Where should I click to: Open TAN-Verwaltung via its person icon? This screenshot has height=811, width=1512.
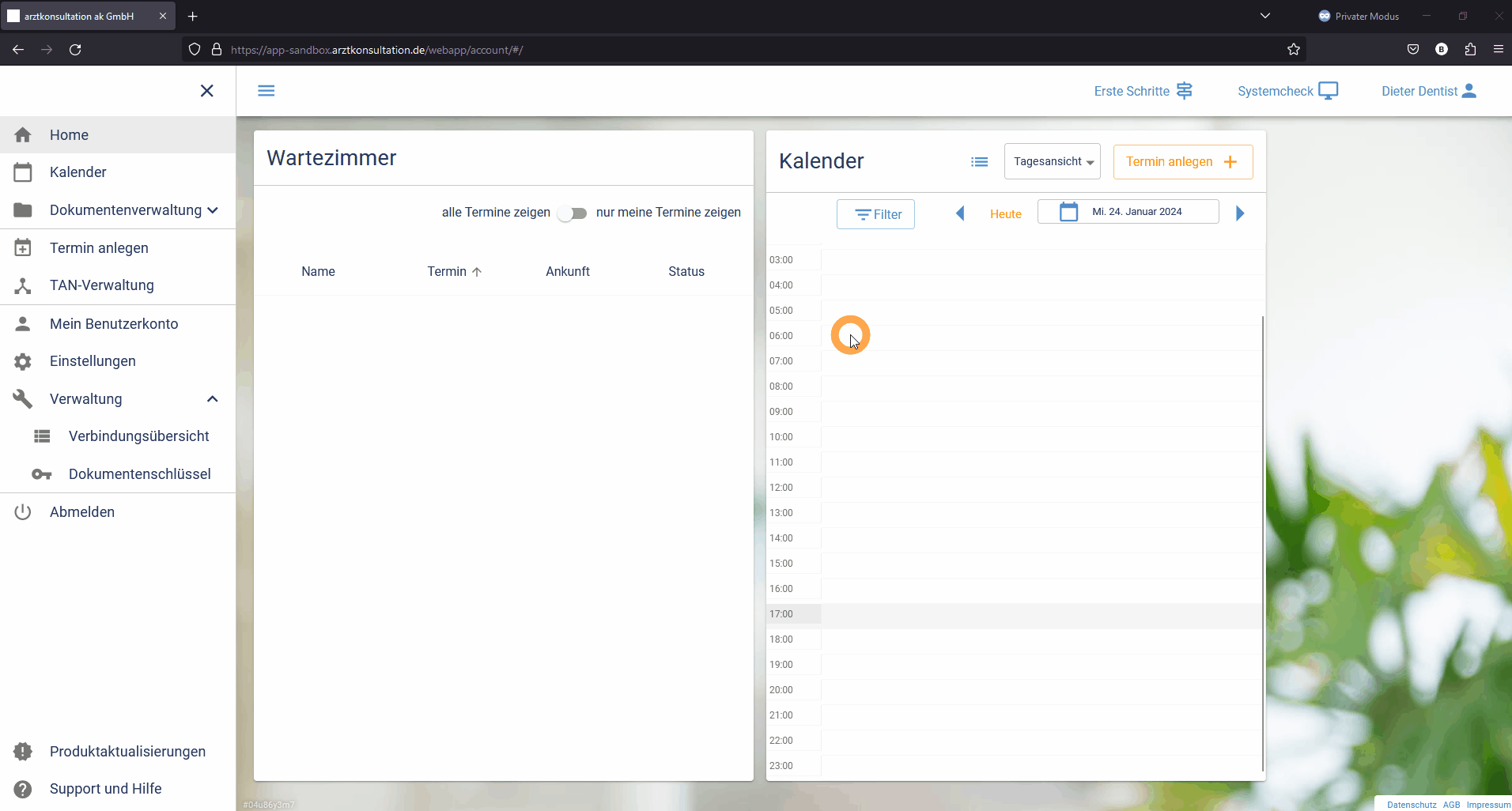pos(23,285)
